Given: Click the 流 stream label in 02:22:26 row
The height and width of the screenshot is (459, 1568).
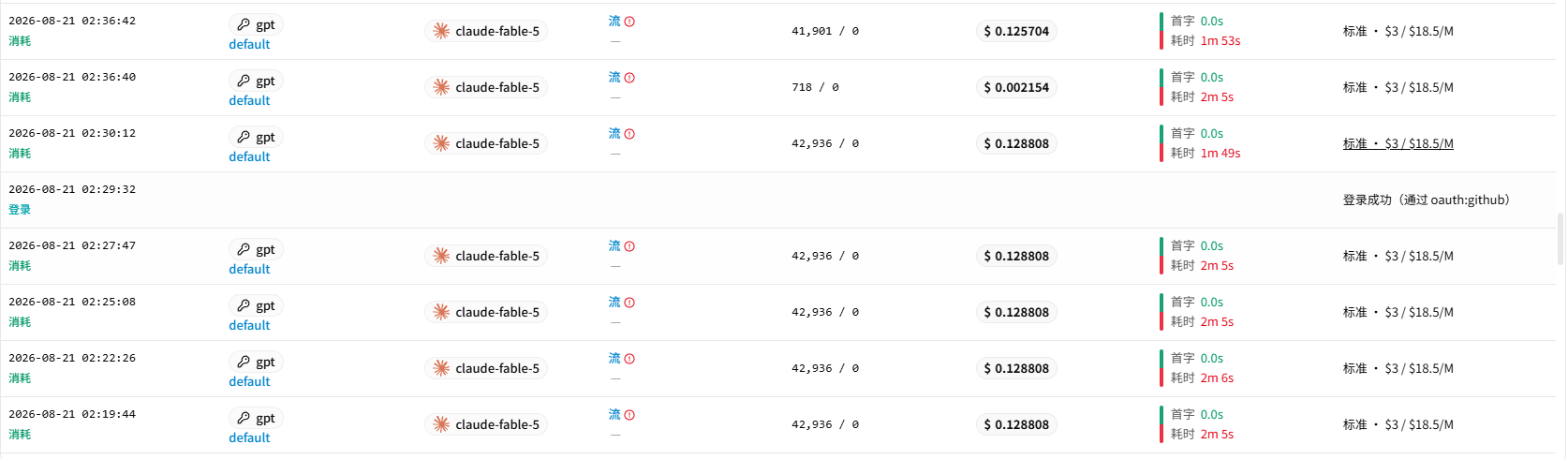Looking at the screenshot, I should point(614,358).
